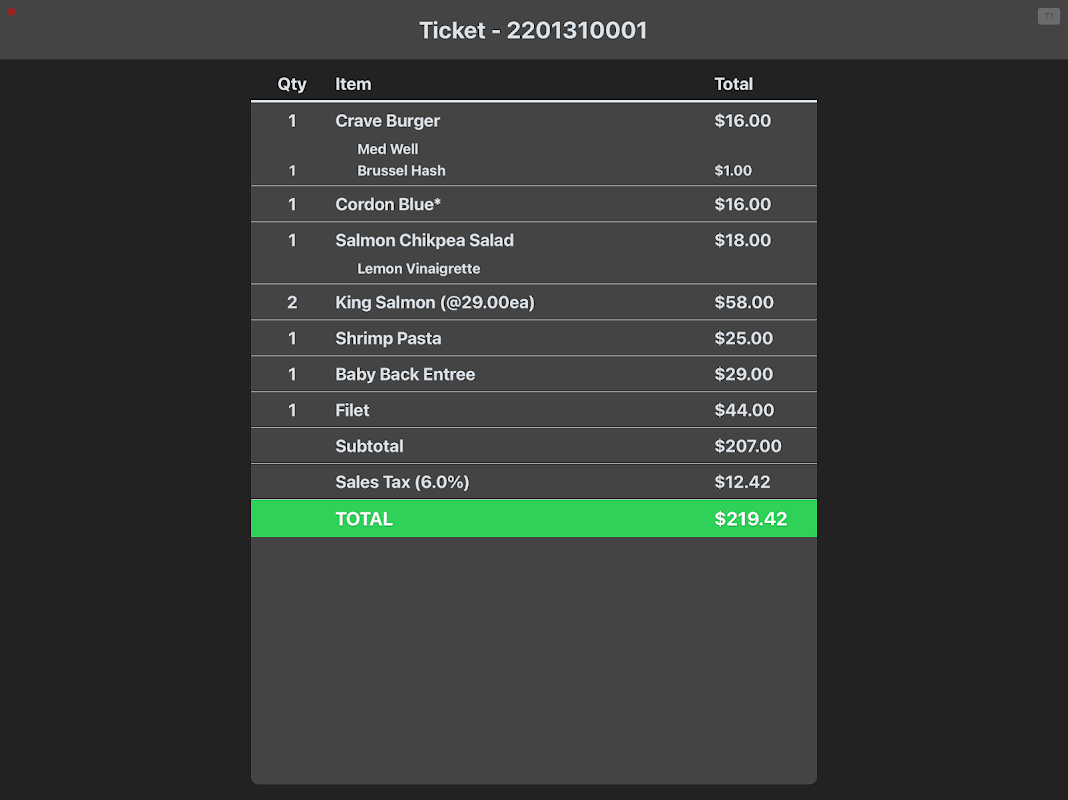Click the Item column header

point(353,84)
